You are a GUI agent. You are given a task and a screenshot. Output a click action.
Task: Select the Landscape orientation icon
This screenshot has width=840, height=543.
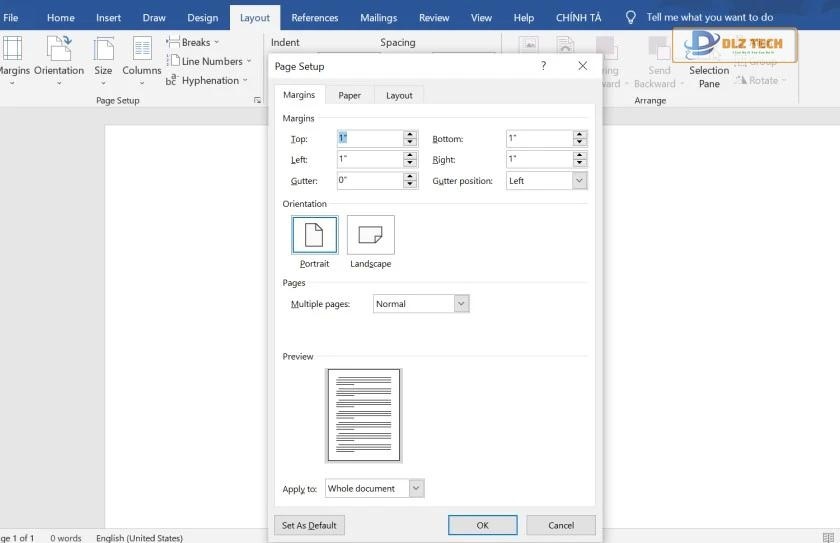pyautogui.click(x=370, y=235)
